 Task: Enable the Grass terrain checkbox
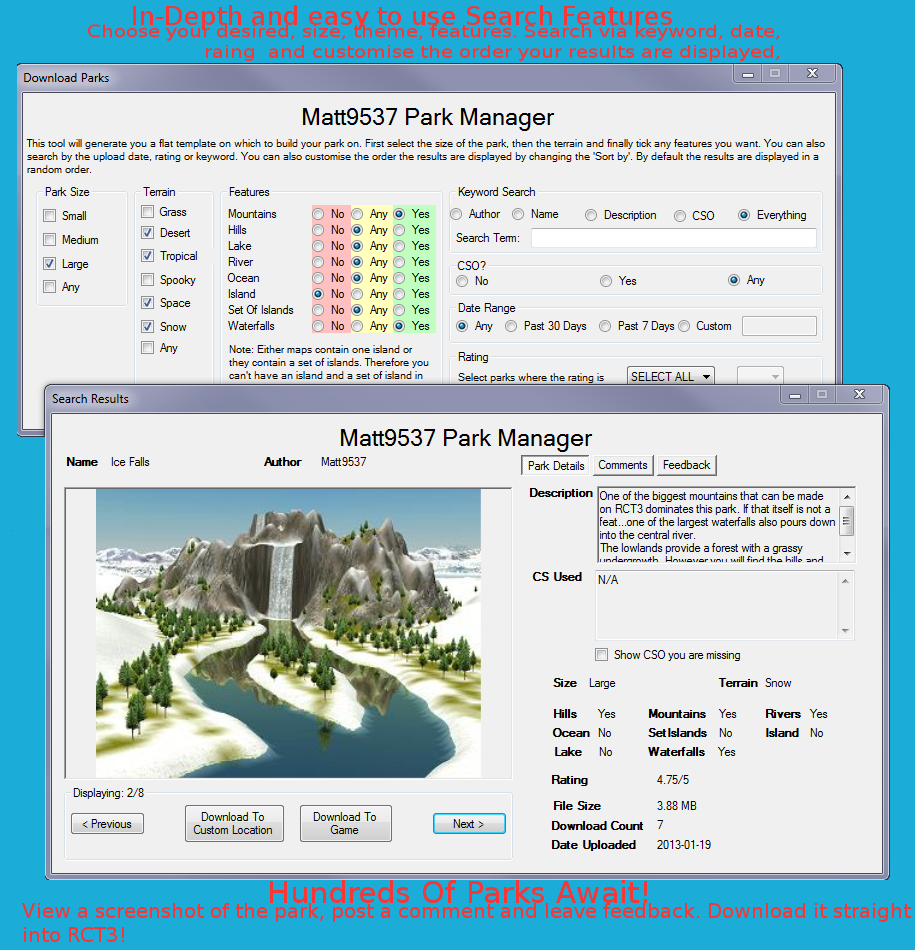click(x=147, y=211)
